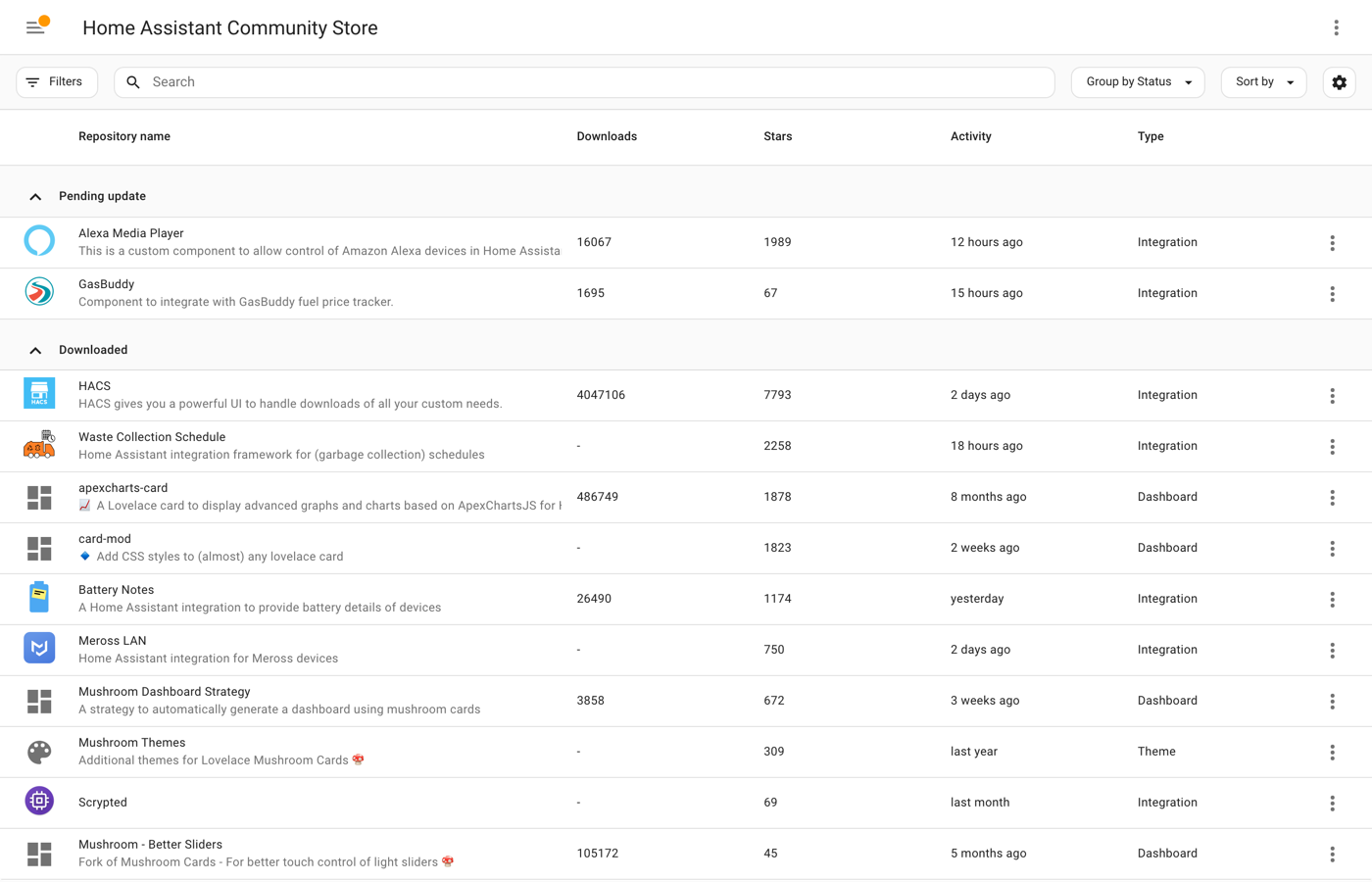Click the Waste Collection Schedule truck icon
1372x882 pixels.
pyautogui.click(x=39, y=445)
